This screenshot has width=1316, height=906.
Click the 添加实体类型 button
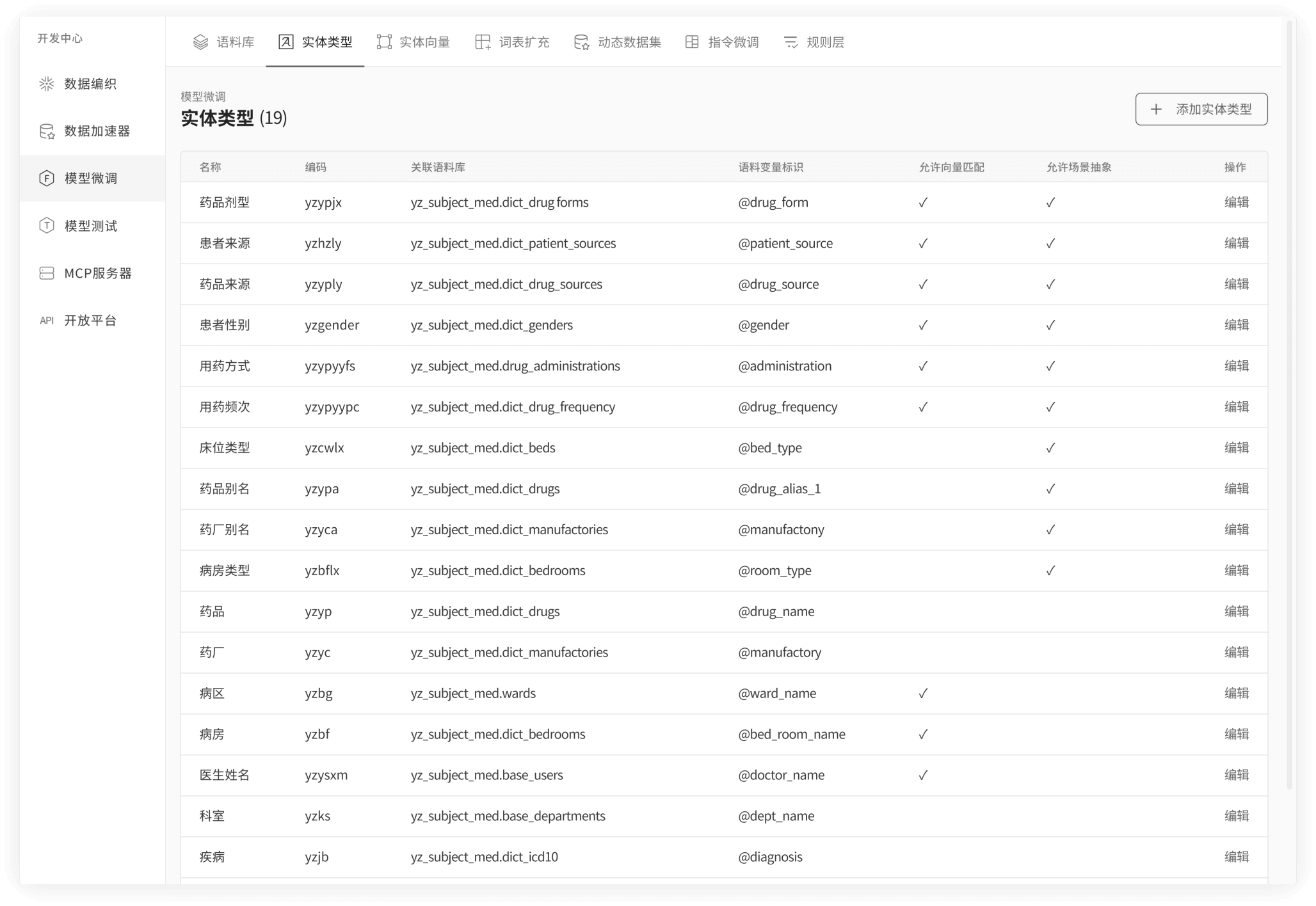[1201, 109]
